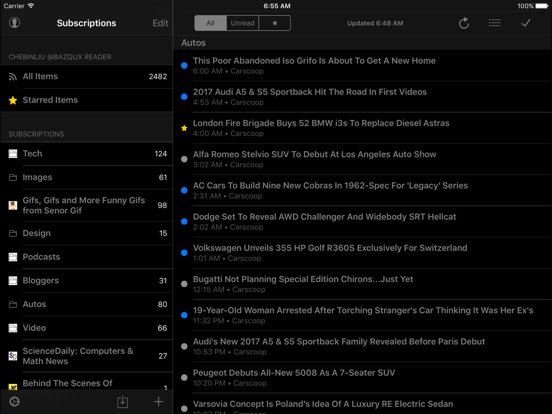The image size is (552, 414).
Task: Open Abandoned Iso Grifo article
Action: click(363, 65)
